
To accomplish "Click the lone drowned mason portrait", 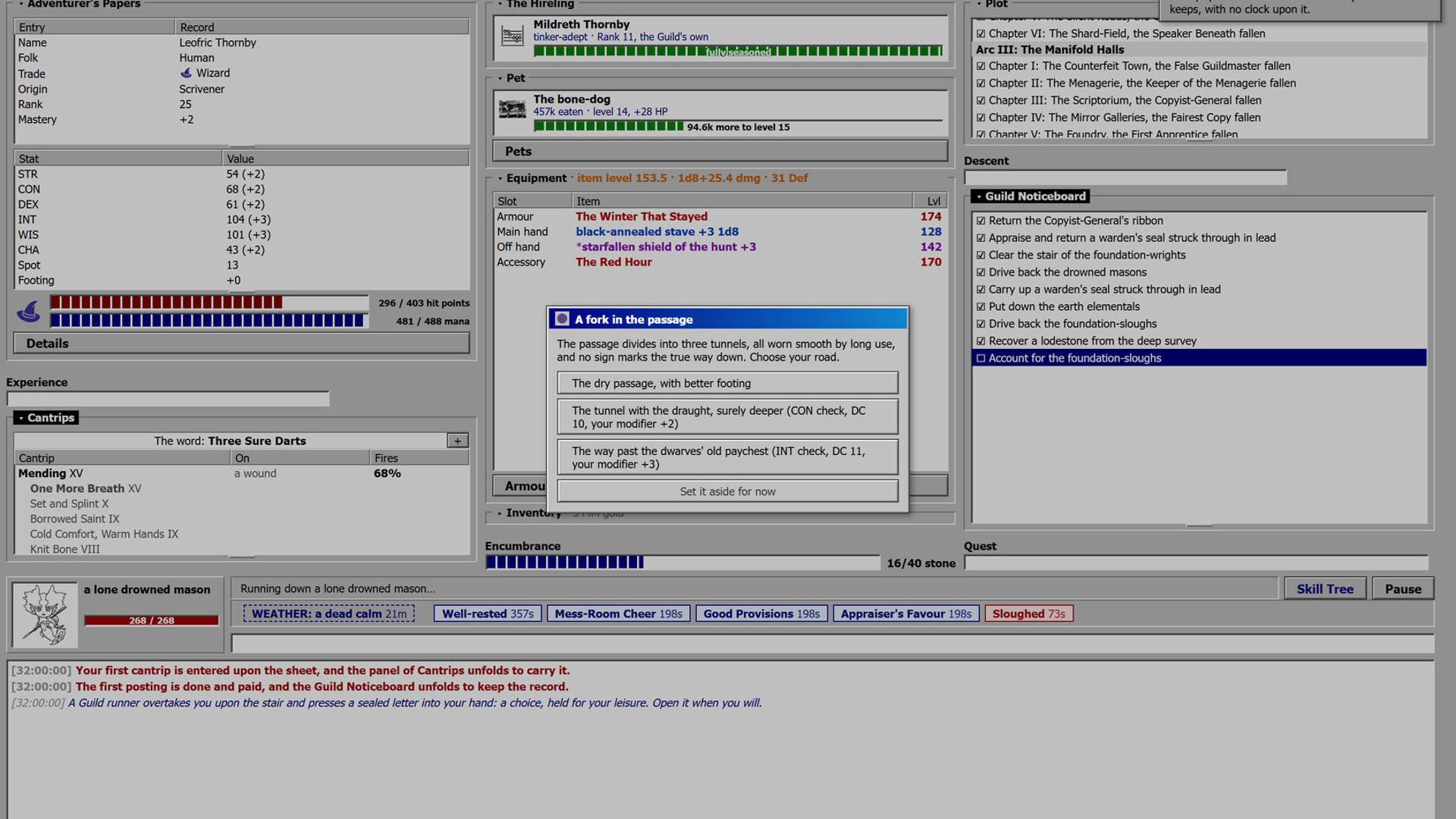I will [45, 614].
